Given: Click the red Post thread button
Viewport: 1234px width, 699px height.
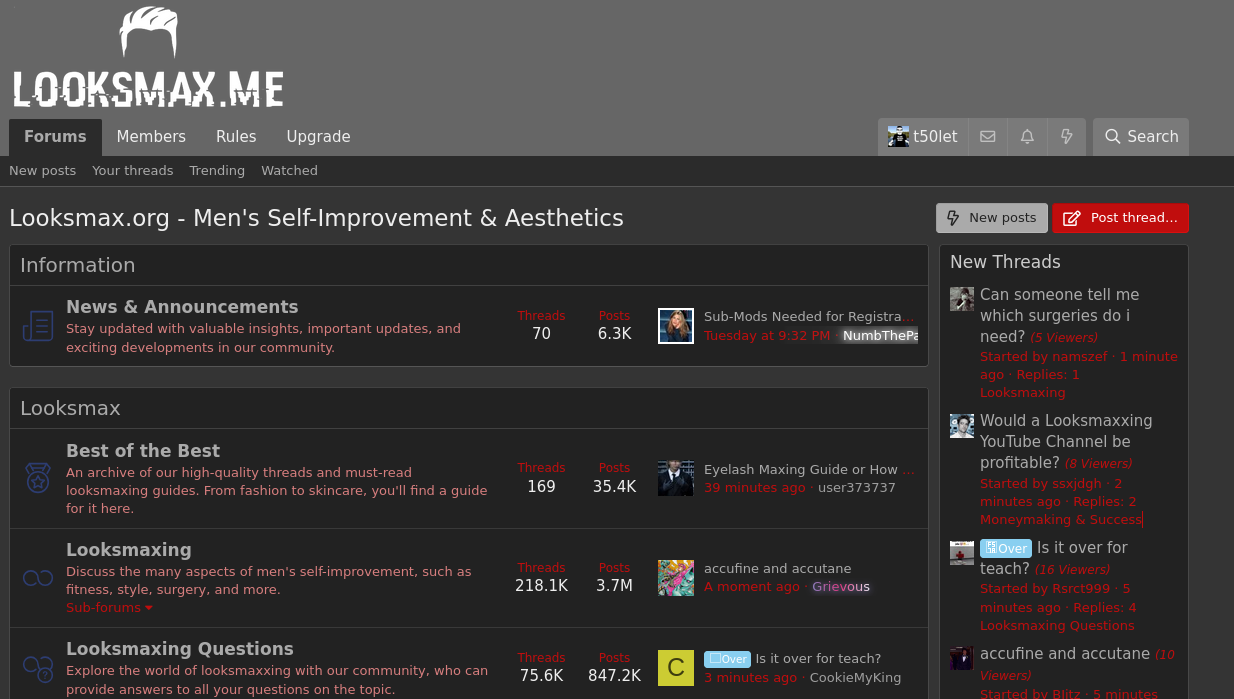Looking at the screenshot, I should tap(1121, 218).
